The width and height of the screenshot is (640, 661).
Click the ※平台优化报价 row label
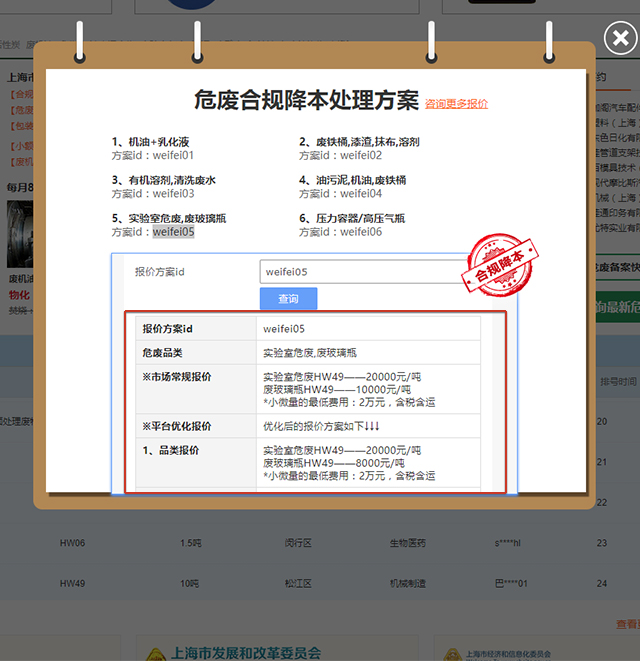point(177,426)
